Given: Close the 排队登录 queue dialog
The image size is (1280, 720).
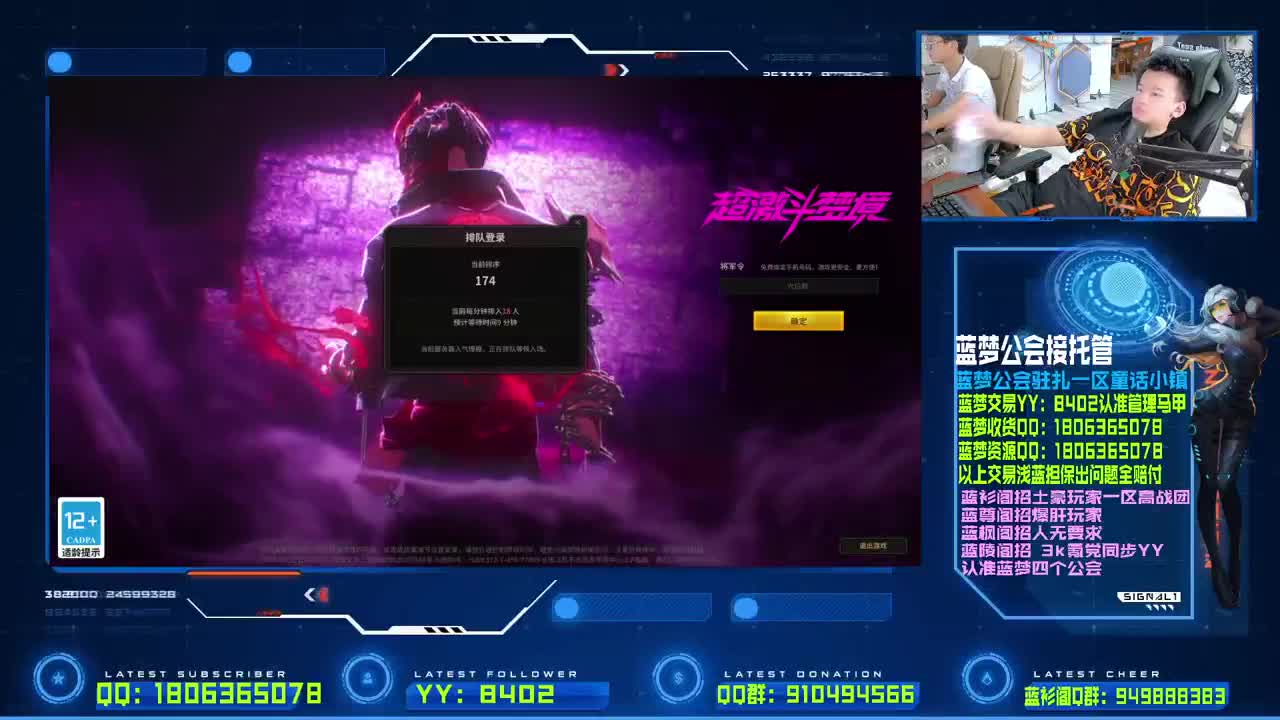Looking at the screenshot, I should click(577, 222).
